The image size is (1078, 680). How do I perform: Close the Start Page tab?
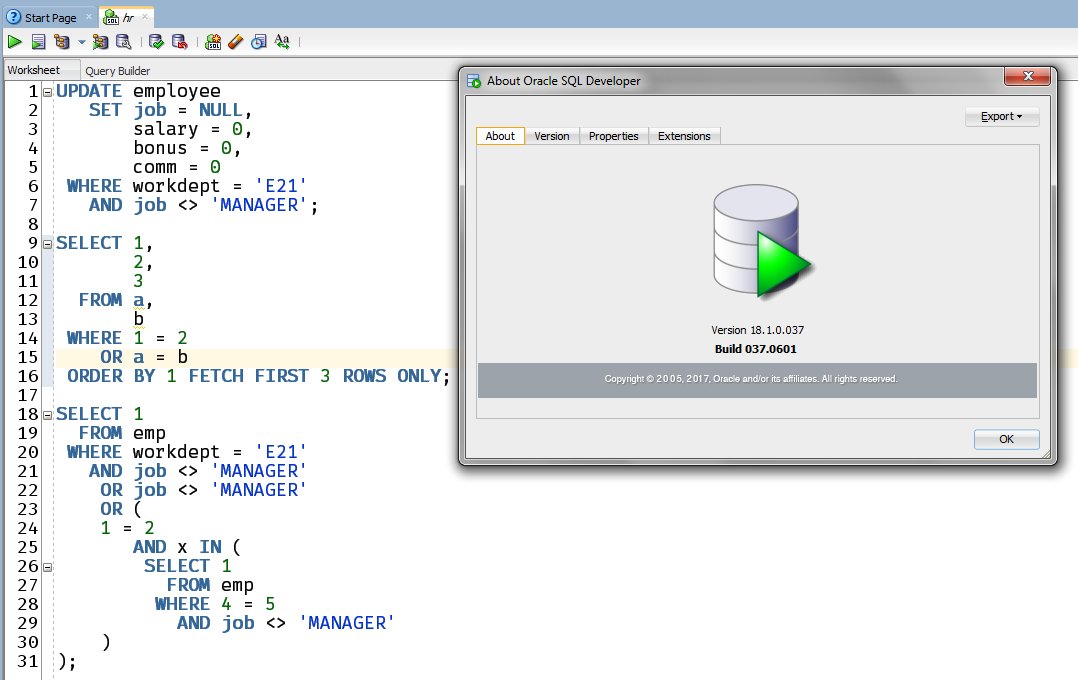[x=89, y=17]
